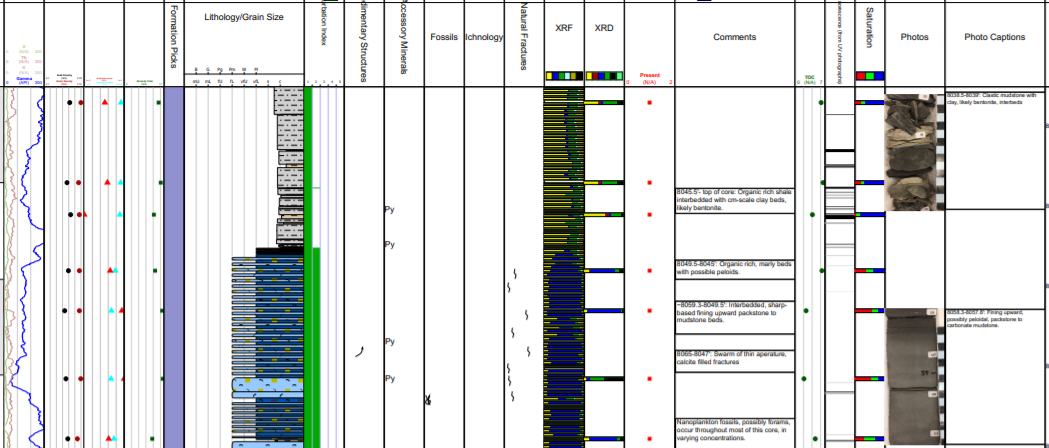
Task: Select the Comments column header
Action: point(734,37)
